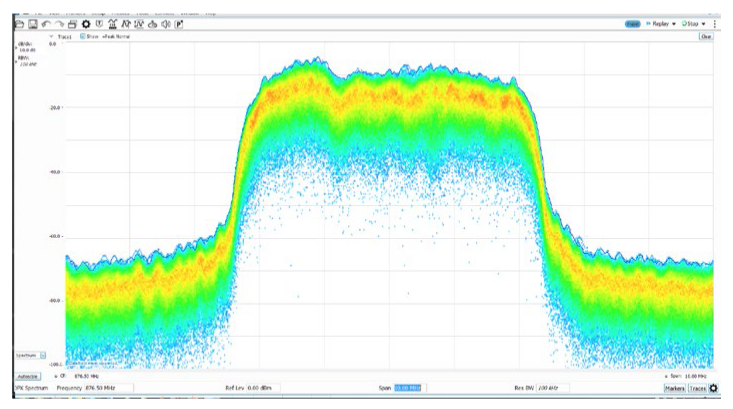Open settings gear at bottom right corner
Image resolution: width=733 pixels, height=409 pixels.
[714, 388]
